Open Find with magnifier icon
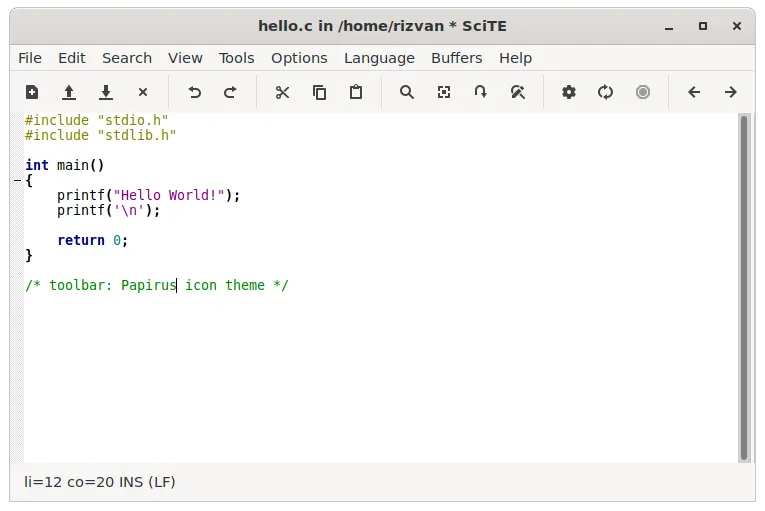The height and width of the screenshot is (511, 765). pyautogui.click(x=407, y=92)
